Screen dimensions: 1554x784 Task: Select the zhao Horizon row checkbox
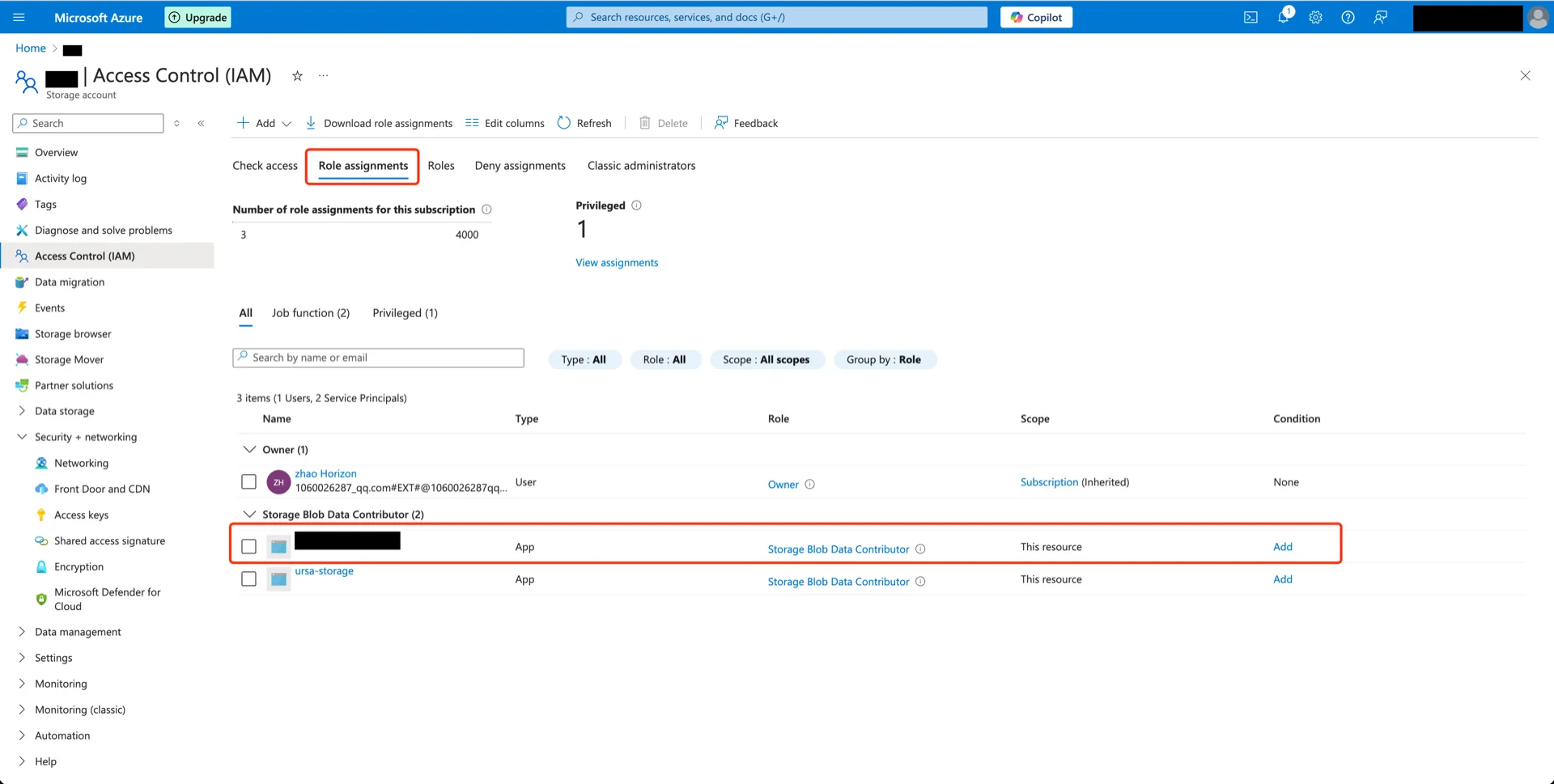(x=248, y=482)
